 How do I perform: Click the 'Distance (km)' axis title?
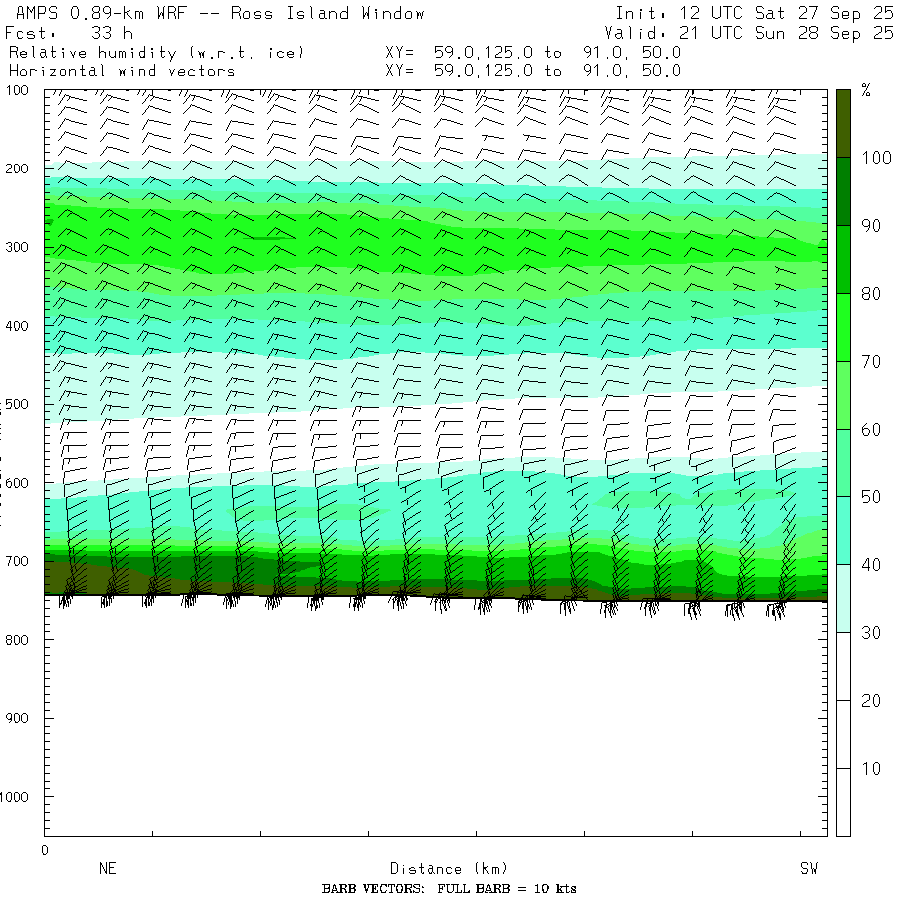coord(449,868)
